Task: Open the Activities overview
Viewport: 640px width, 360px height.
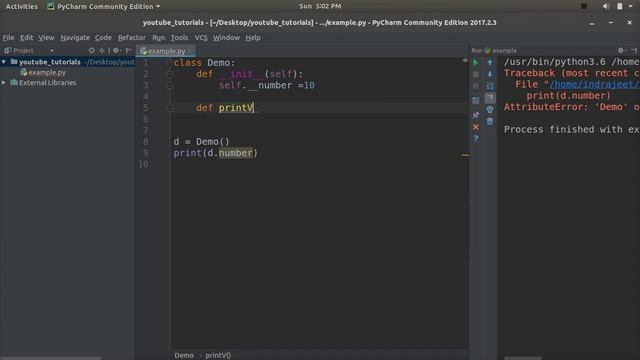Action: pyautogui.click(x=21, y=7)
